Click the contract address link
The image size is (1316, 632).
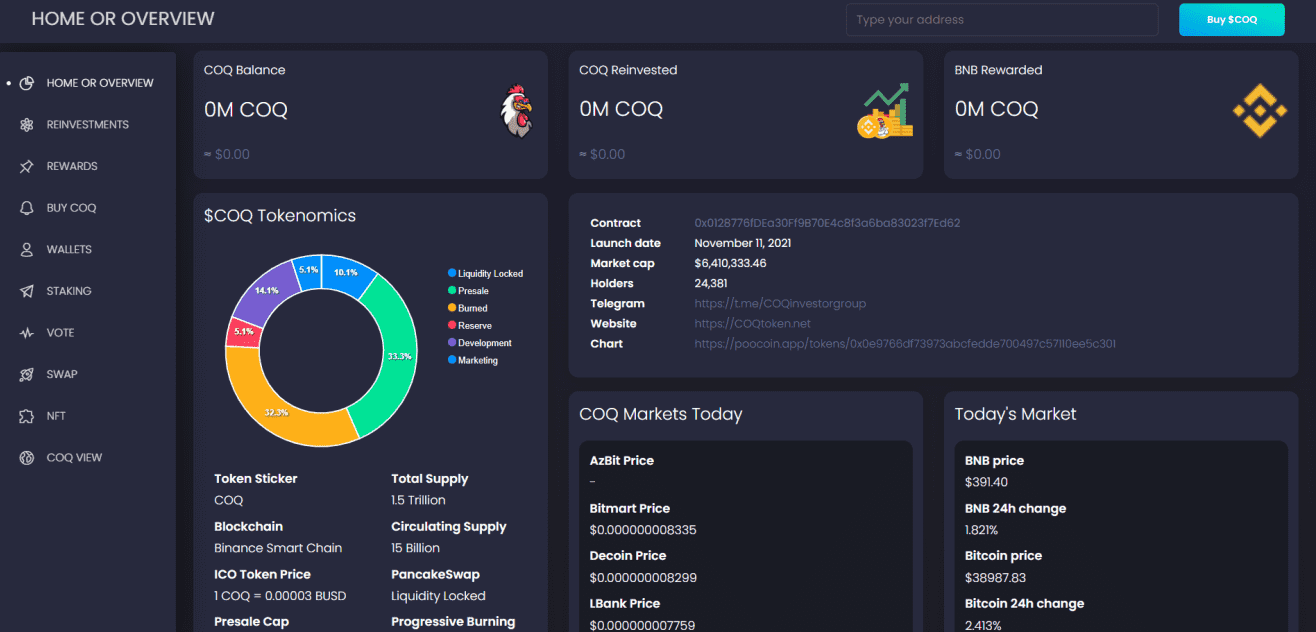(x=827, y=223)
